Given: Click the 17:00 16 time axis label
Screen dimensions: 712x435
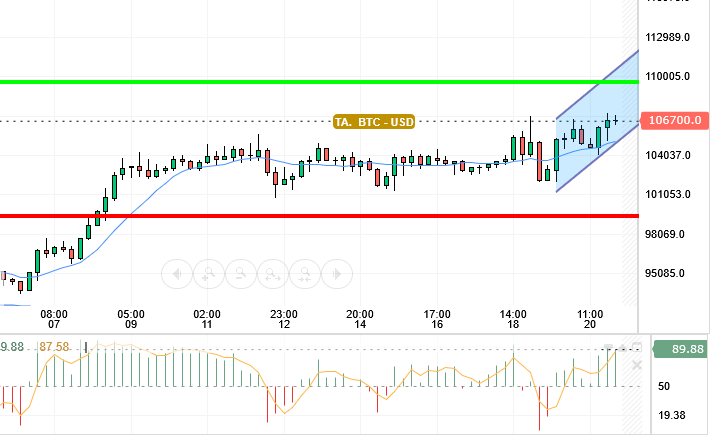Looking at the screenshot, I should (437, 319).
